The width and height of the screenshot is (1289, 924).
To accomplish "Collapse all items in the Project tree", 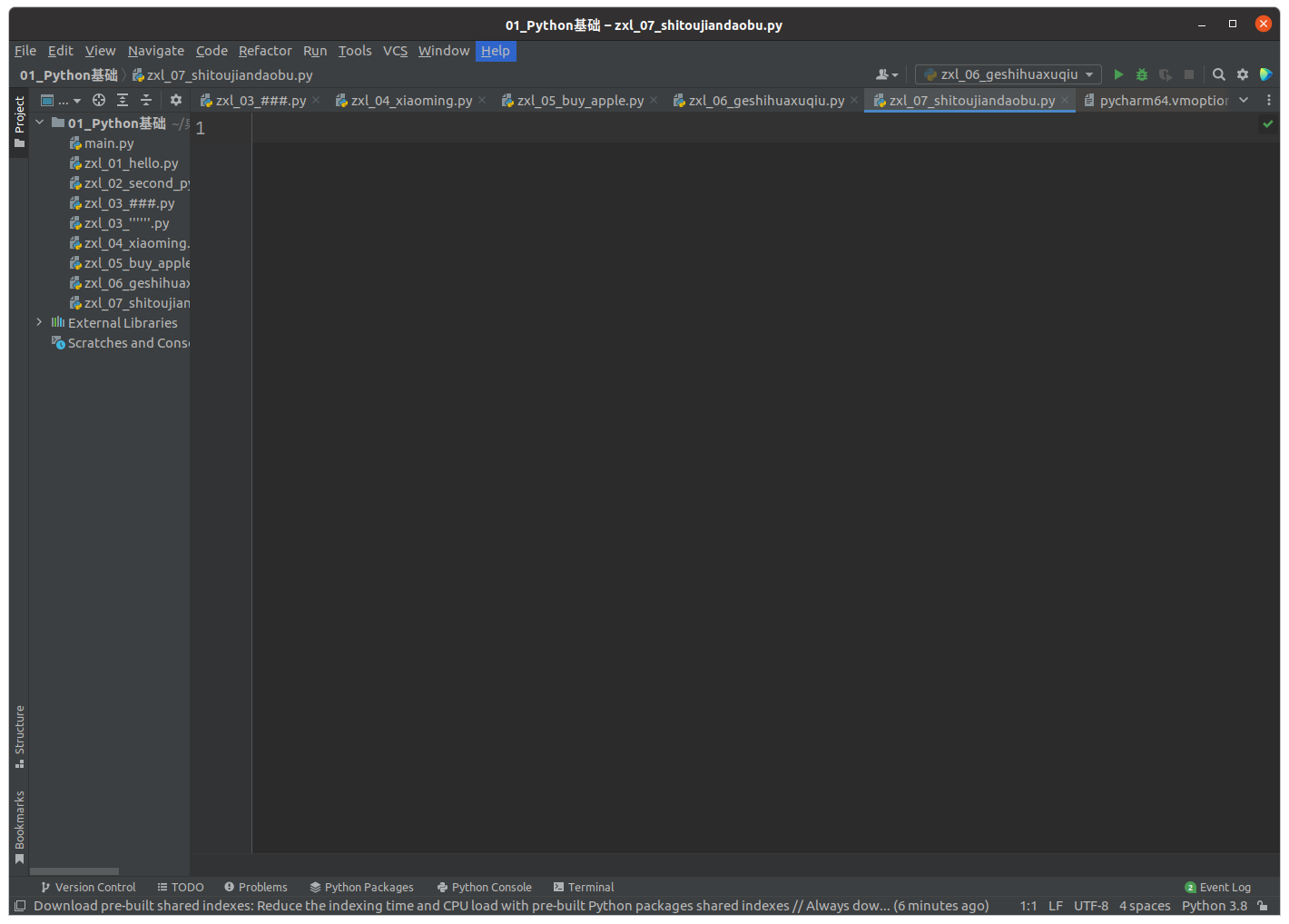I will (146, 100).
